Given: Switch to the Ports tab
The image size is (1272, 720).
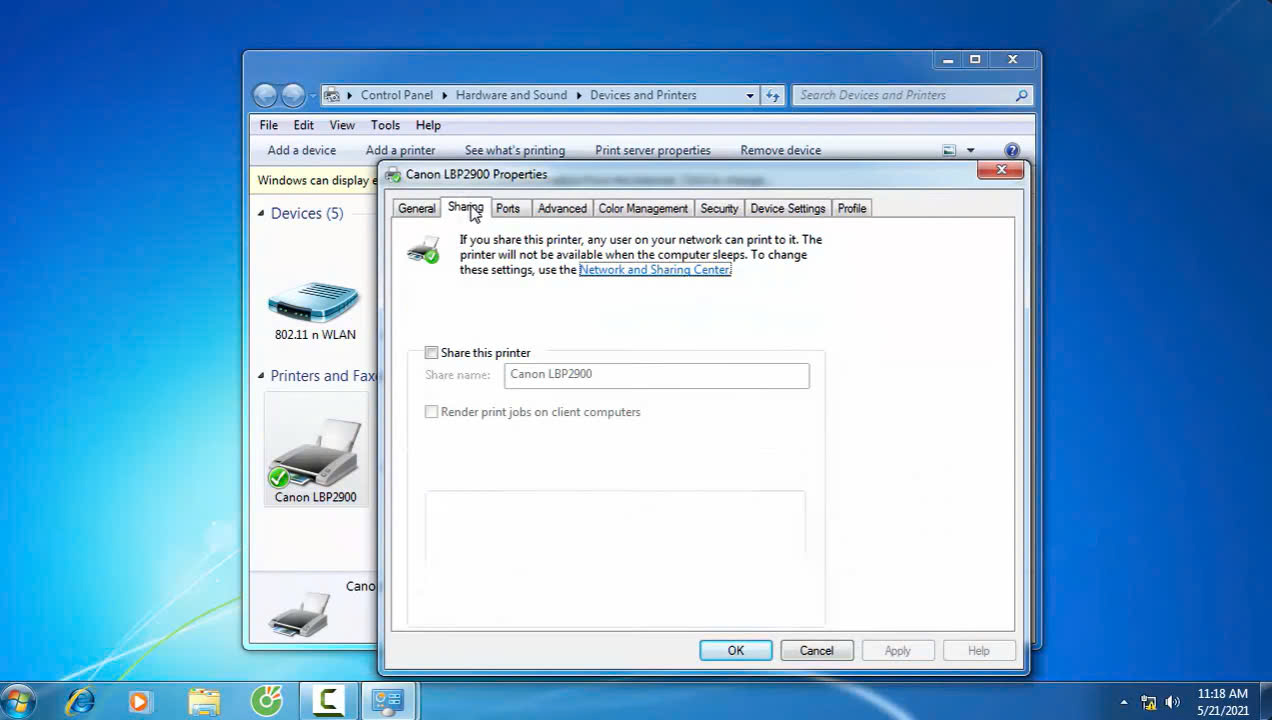Looking at the screenshot, I should (x=507, y=208).
